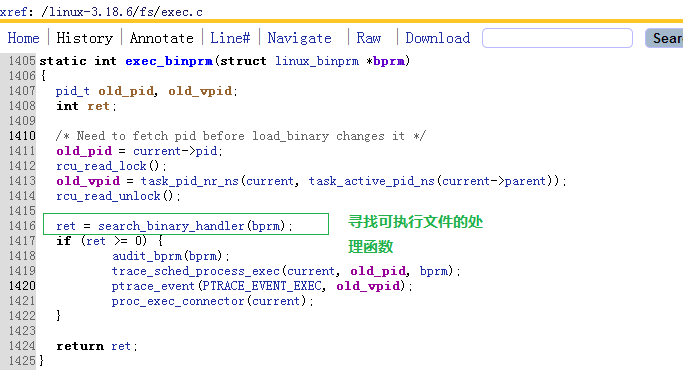
Task: Download the exec.c file
Action: [438, 38]
